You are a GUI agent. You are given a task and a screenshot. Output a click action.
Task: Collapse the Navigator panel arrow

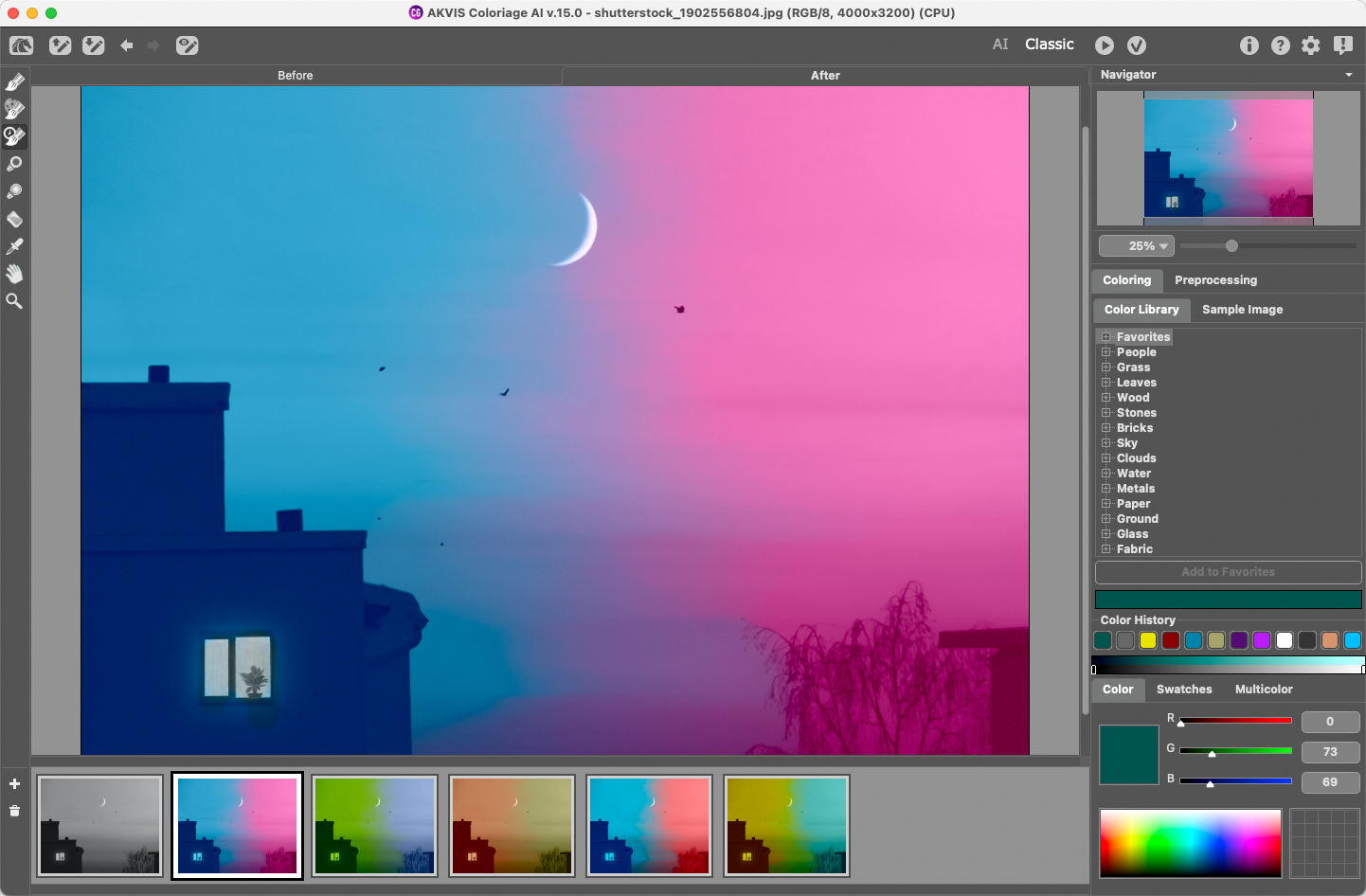tap(1349, 75)
